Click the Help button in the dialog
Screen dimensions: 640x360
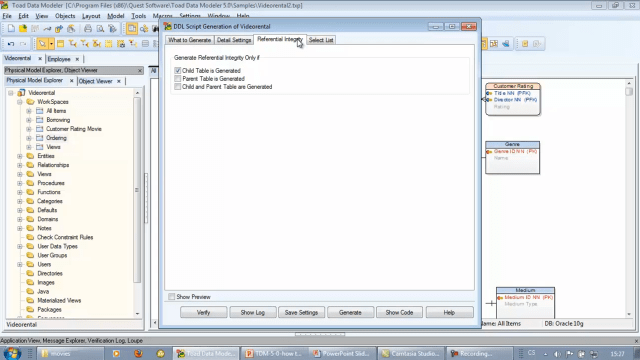pyautogui.click(x=449, y=312)
